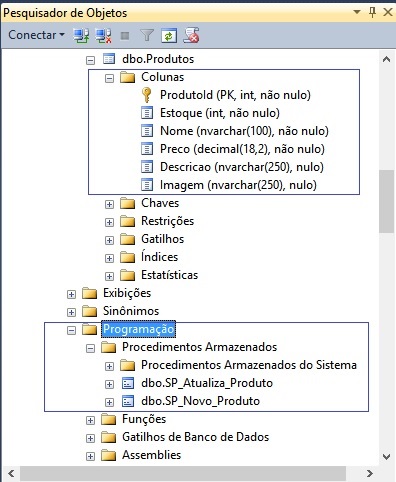The image size is (396, 482).
Task: Select the ProdutoId primary key column
Action: click(235, 95)
